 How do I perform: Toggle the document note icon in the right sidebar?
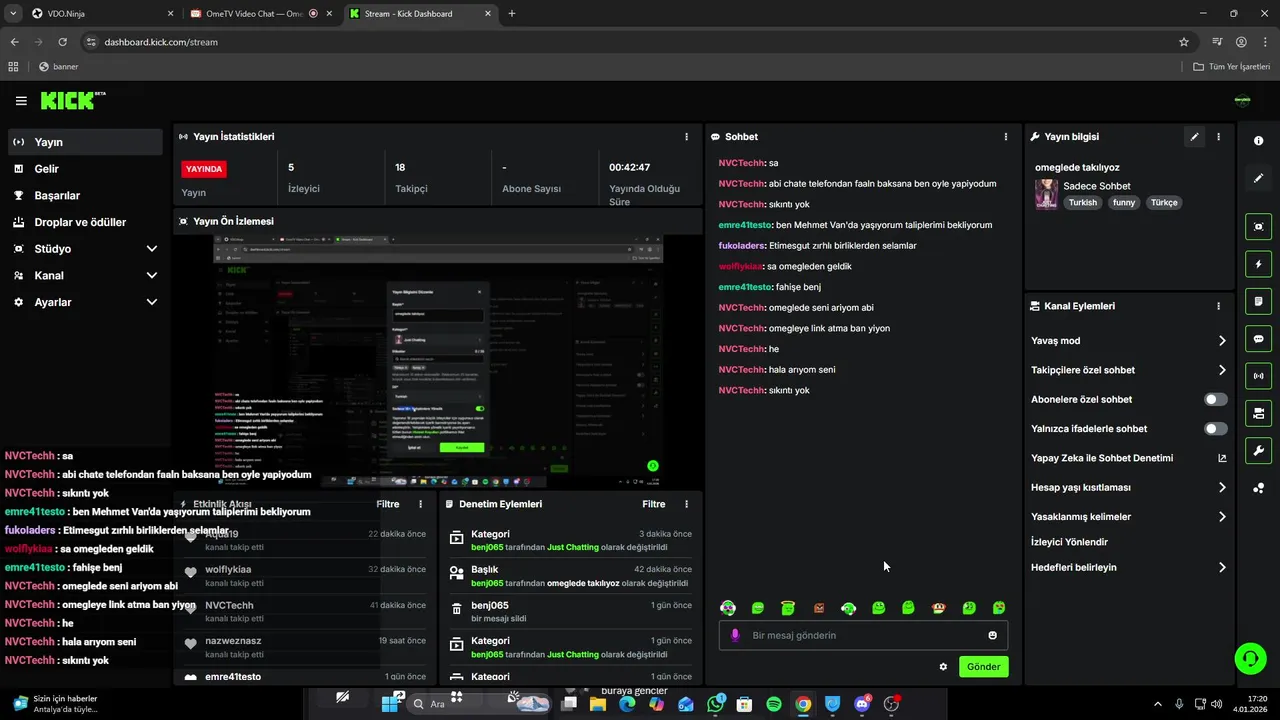coord(1258,301)
